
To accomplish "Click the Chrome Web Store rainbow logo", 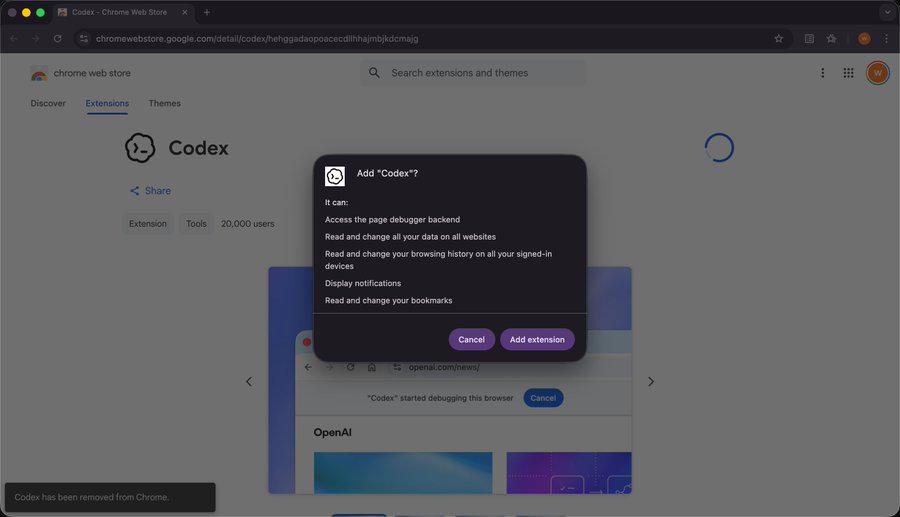I will point(39,73).
